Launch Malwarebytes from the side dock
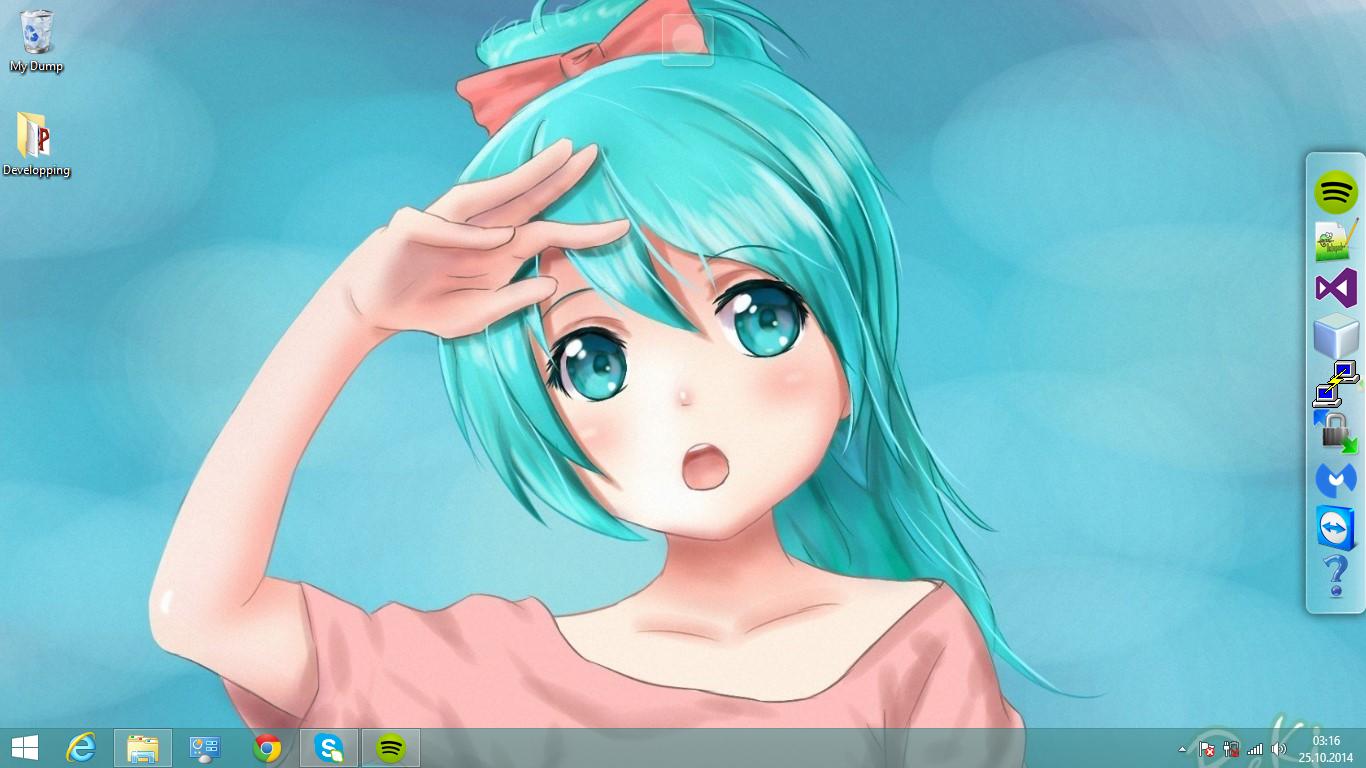 click(x=1336, y=480)
